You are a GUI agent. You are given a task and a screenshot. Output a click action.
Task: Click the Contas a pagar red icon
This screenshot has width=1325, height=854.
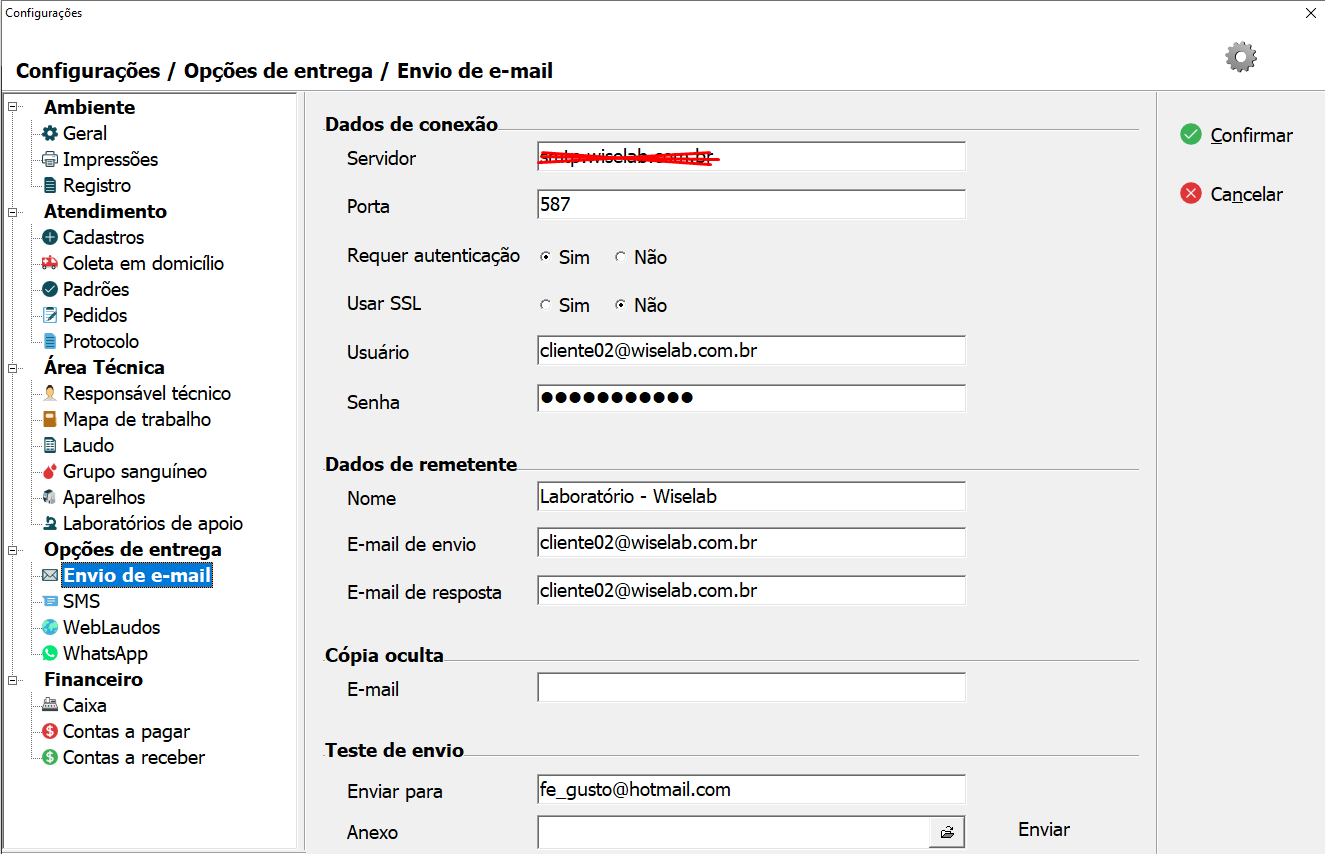coord(50,731)
